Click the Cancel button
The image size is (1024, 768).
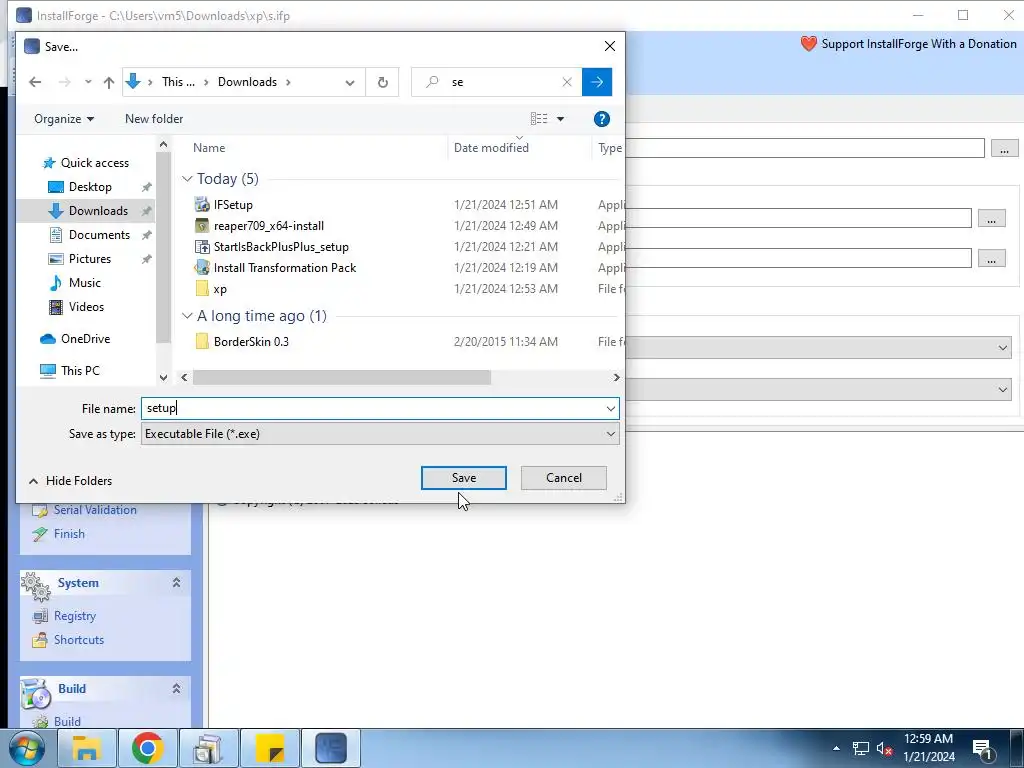[564, 478]
